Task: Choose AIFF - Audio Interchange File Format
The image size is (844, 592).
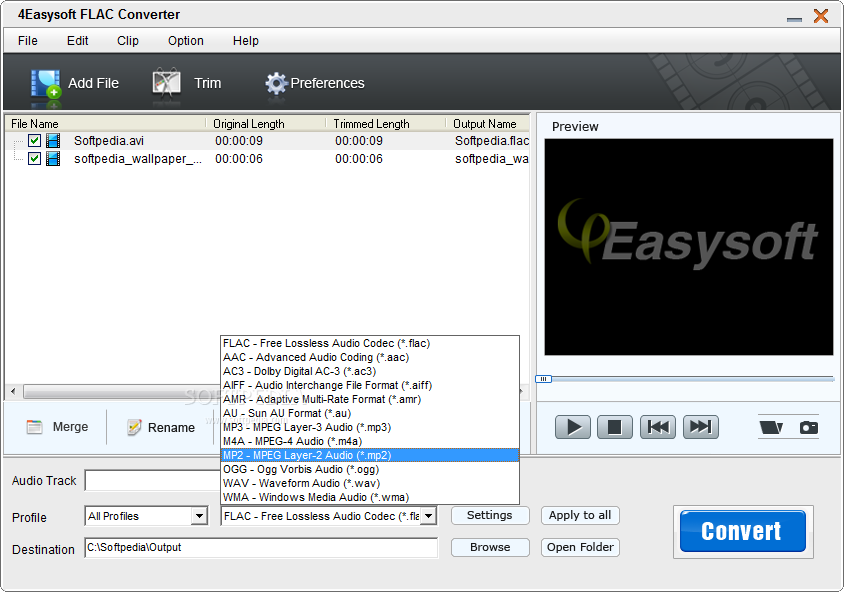Action: click(370, 385)
